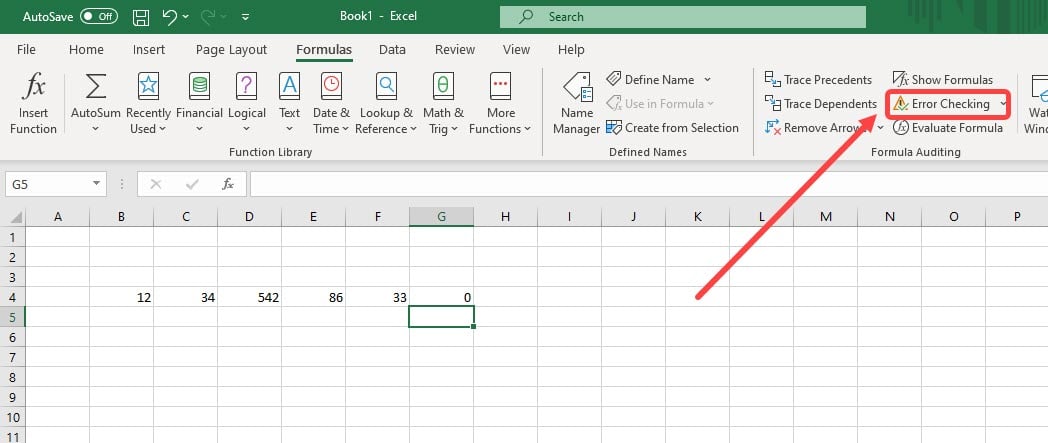
Task: Expand the AutoSum dropdown arrow
Action: point(94,129)
